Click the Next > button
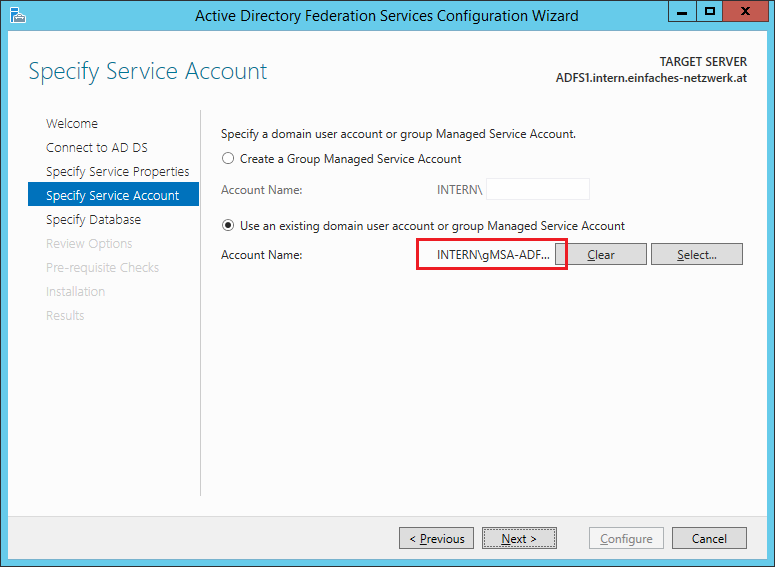The image size is (775, 567). pos(519,538)
